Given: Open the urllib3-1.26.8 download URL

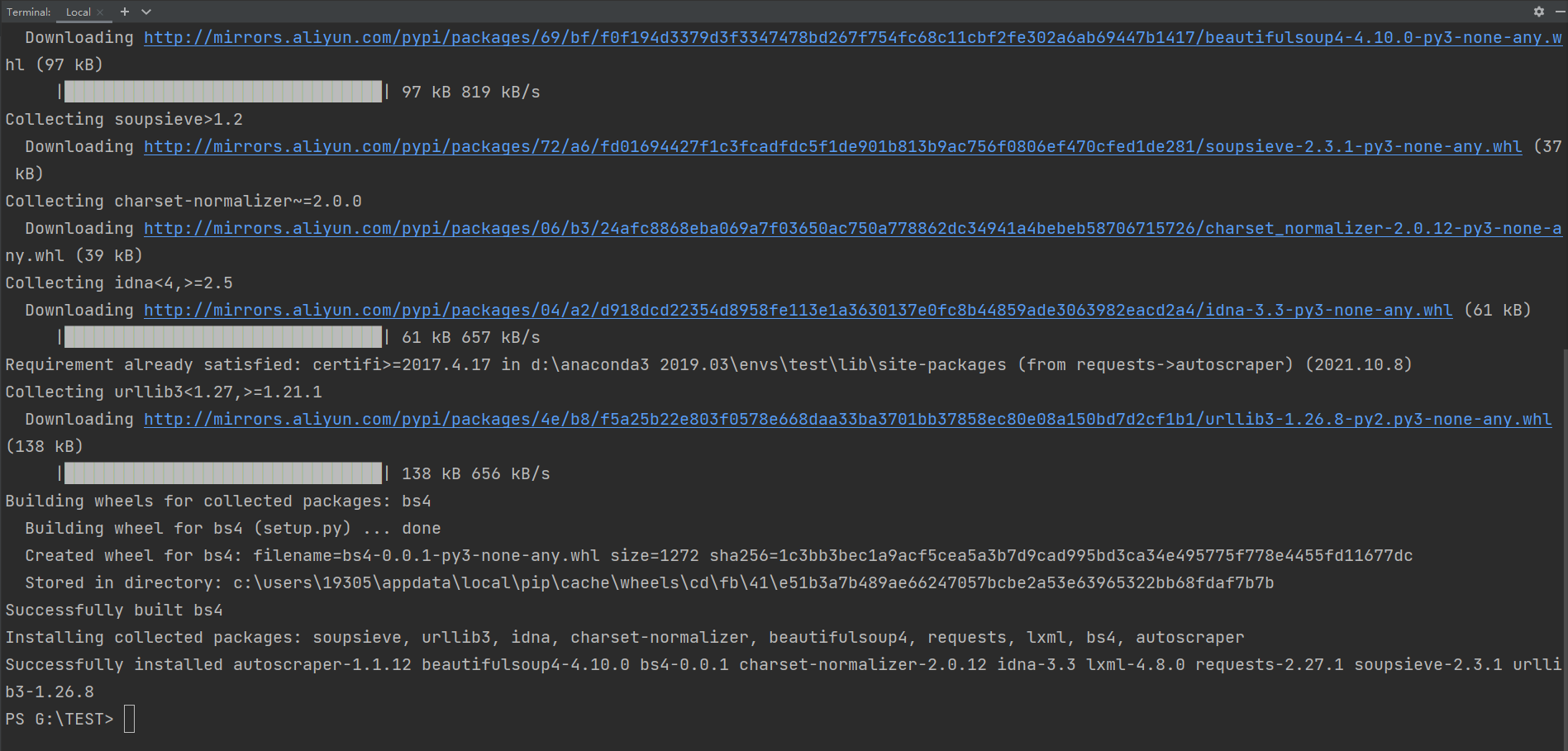Looking at the screenshot, I should [843, 419].
